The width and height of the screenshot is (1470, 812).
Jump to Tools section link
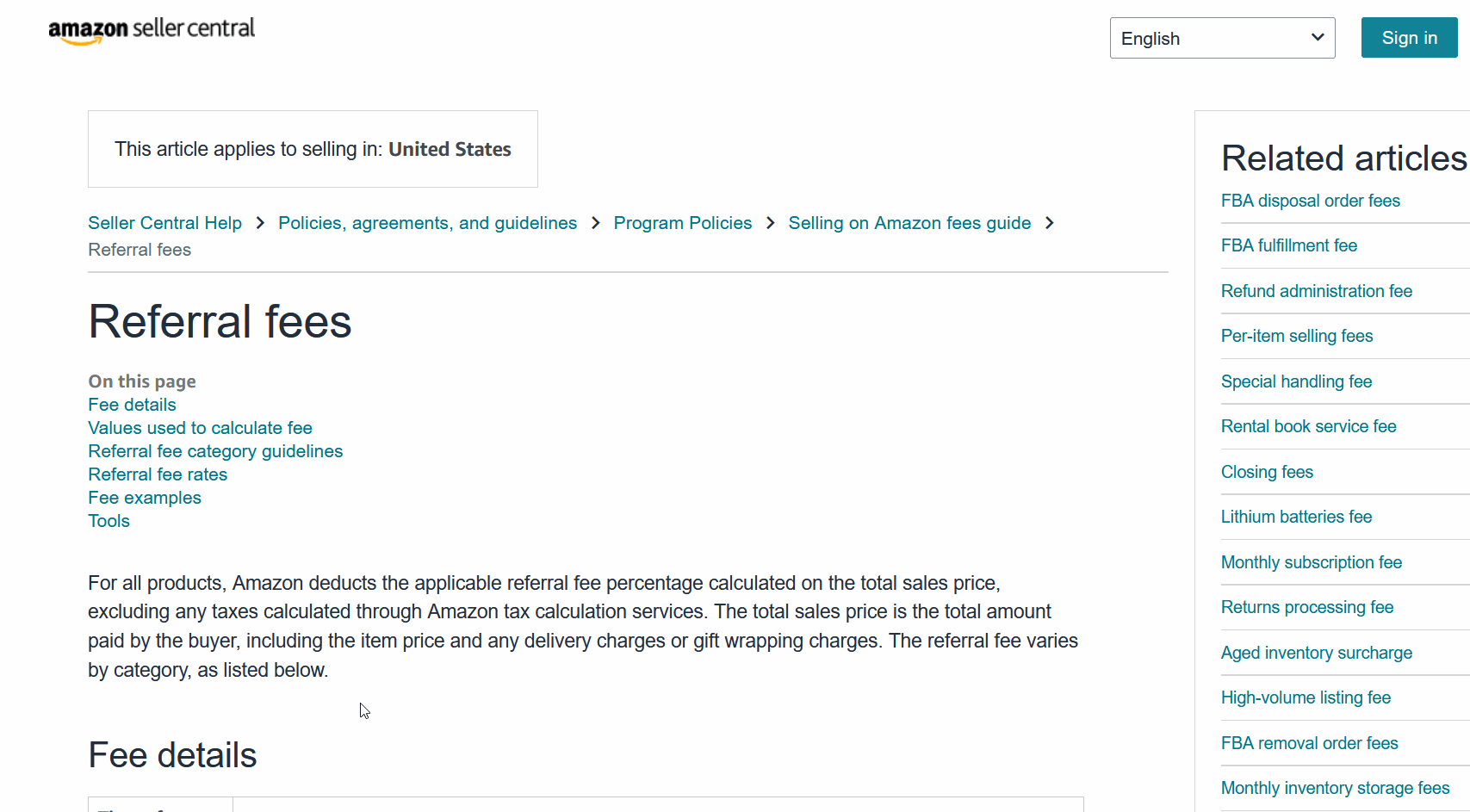click(109, 521)
